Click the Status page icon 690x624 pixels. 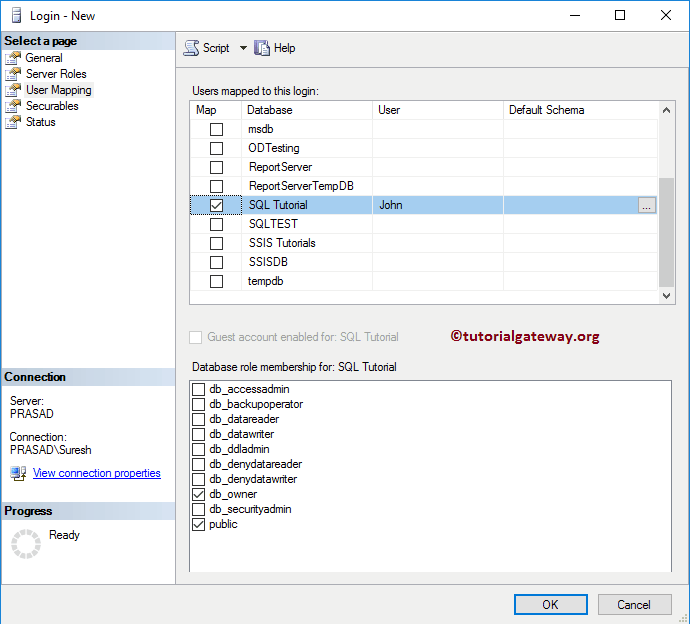click(x=13, y=122)
